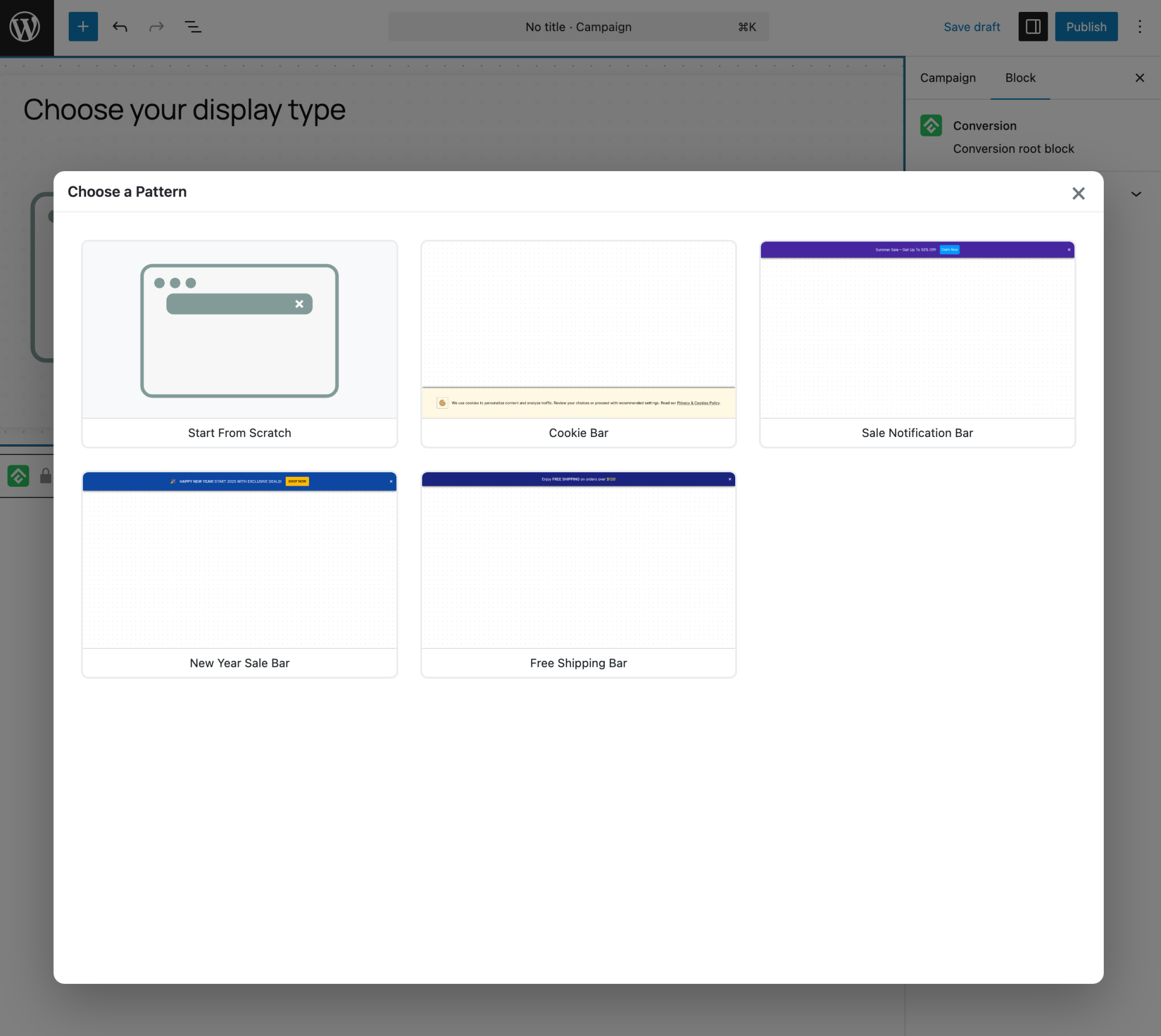
Task: Click the Save draft link
Action: point(972,27)
